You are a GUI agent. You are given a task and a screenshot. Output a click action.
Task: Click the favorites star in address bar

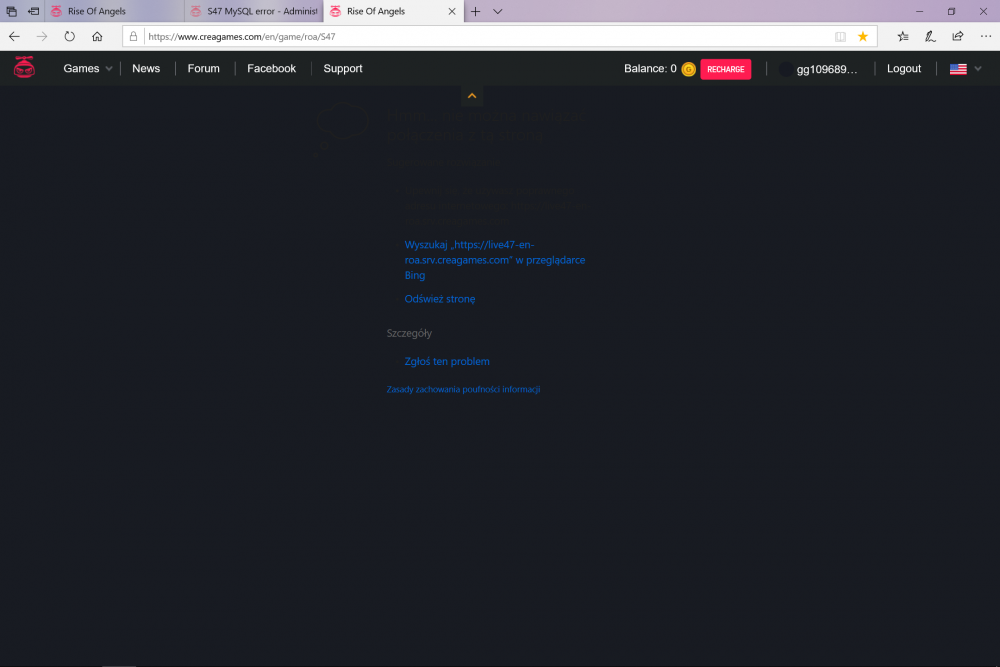[x=863, y=36]
